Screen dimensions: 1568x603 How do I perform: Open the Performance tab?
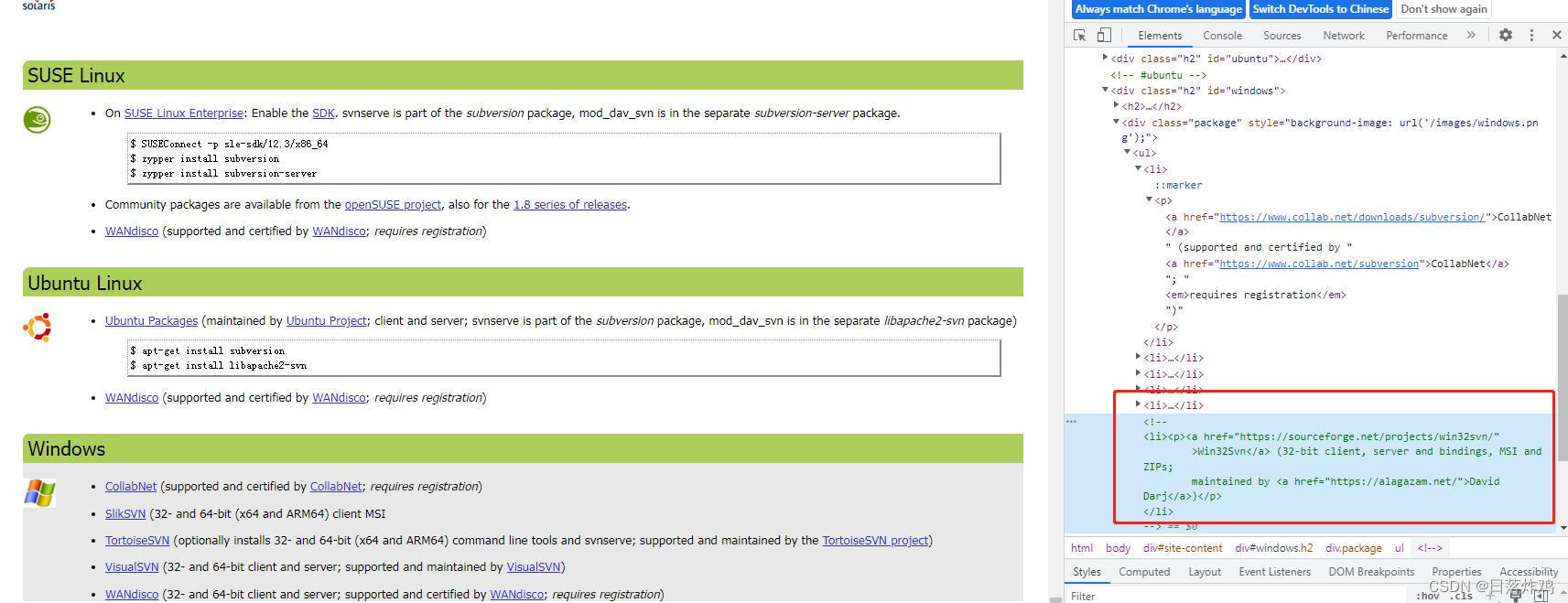coord(1416,36)
